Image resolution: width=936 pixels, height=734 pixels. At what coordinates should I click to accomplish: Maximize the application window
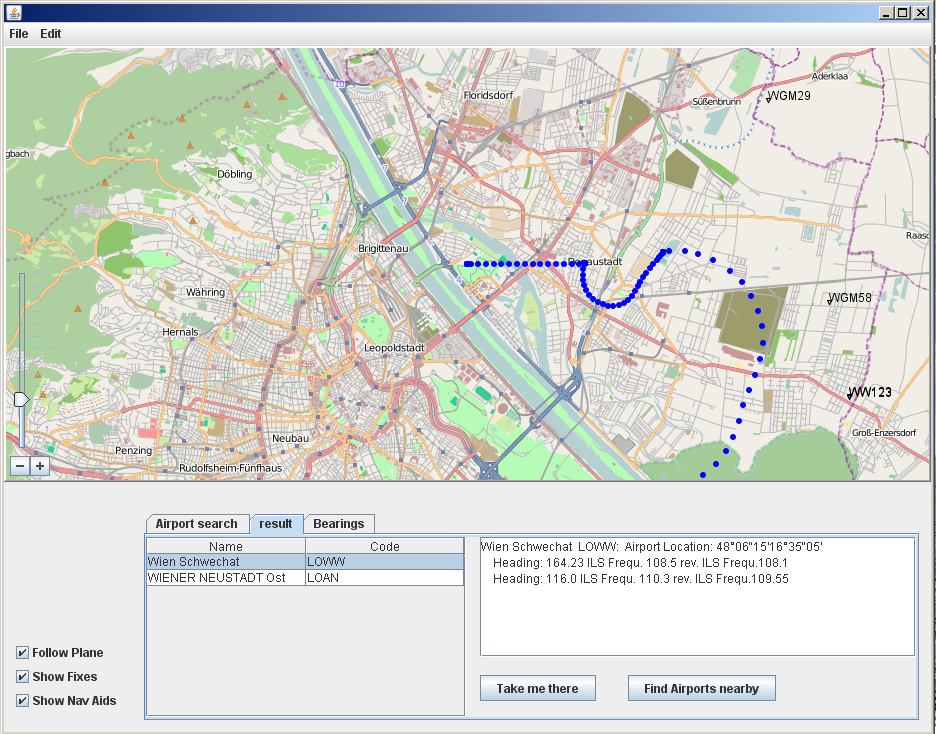(904, 12)
